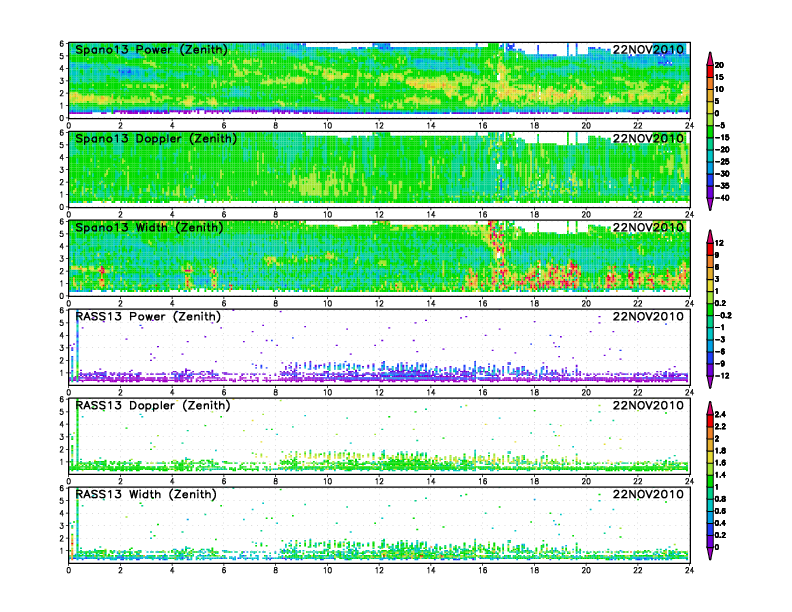The image size is (792, 612).
Task: Click x-axis tick 8 below RASS13 Power panel
Action: 276,392
